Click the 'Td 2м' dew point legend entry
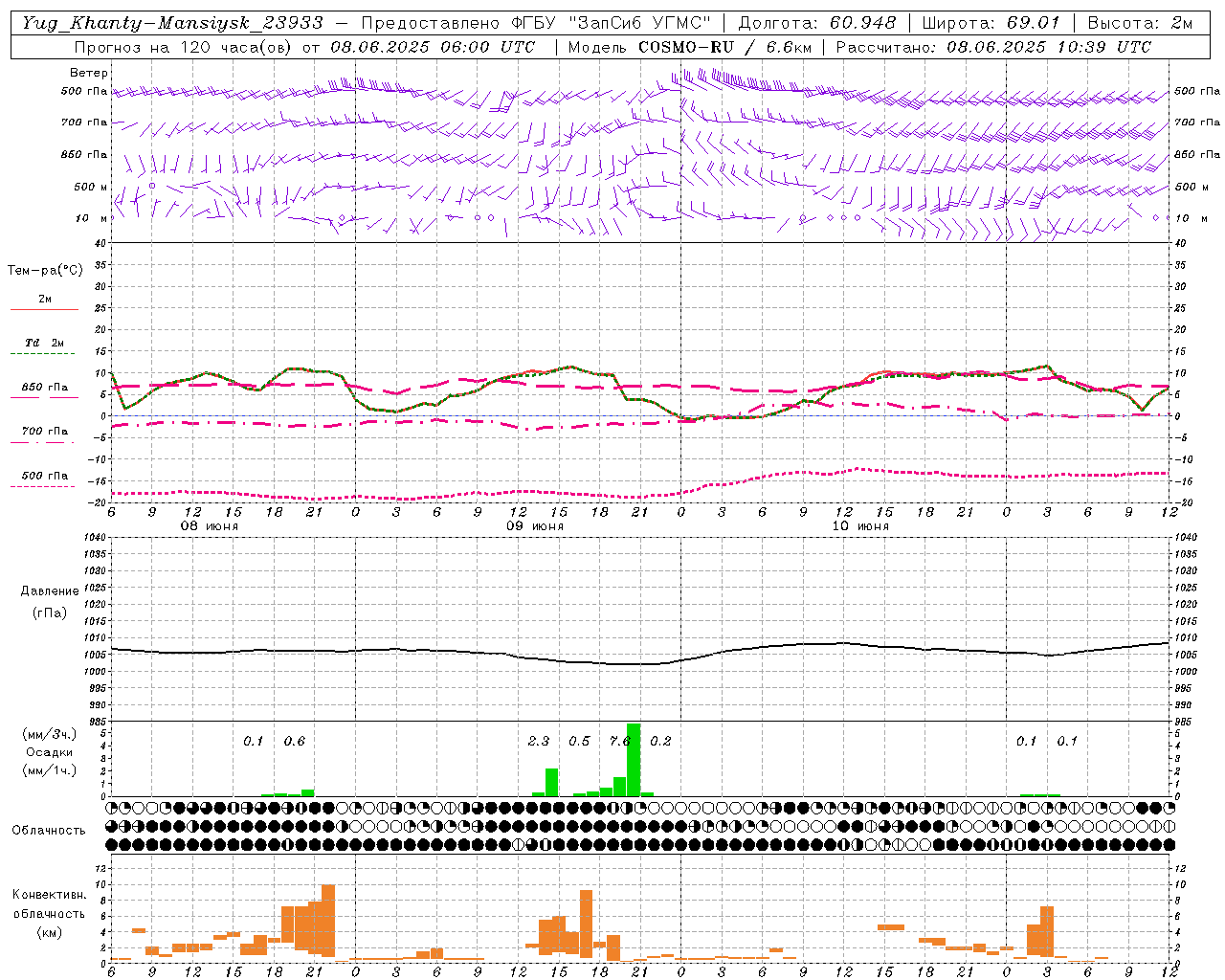 coord(45,343)
